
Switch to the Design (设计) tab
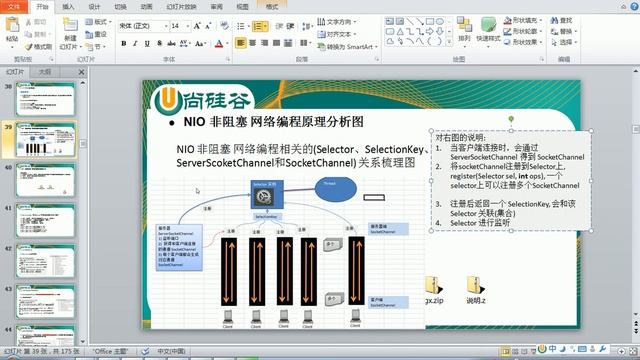coord(94,7)
